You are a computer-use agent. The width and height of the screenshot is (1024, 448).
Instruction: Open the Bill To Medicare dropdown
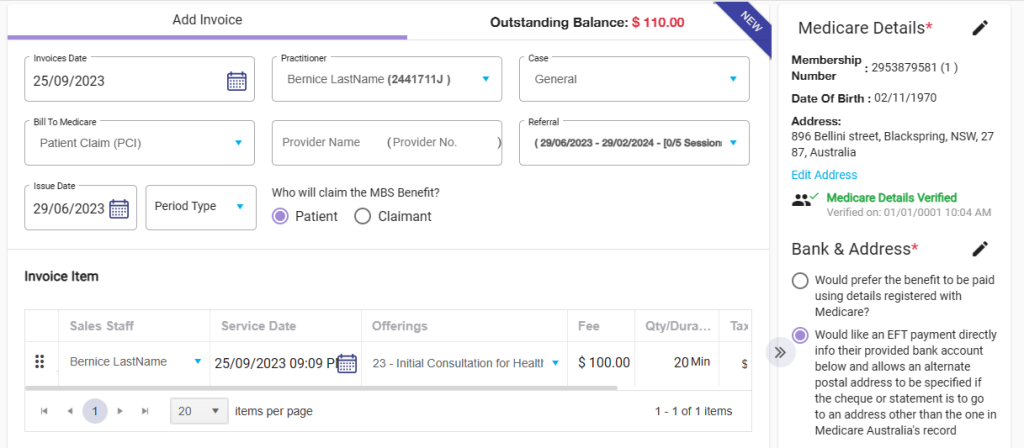coord(238,143)
